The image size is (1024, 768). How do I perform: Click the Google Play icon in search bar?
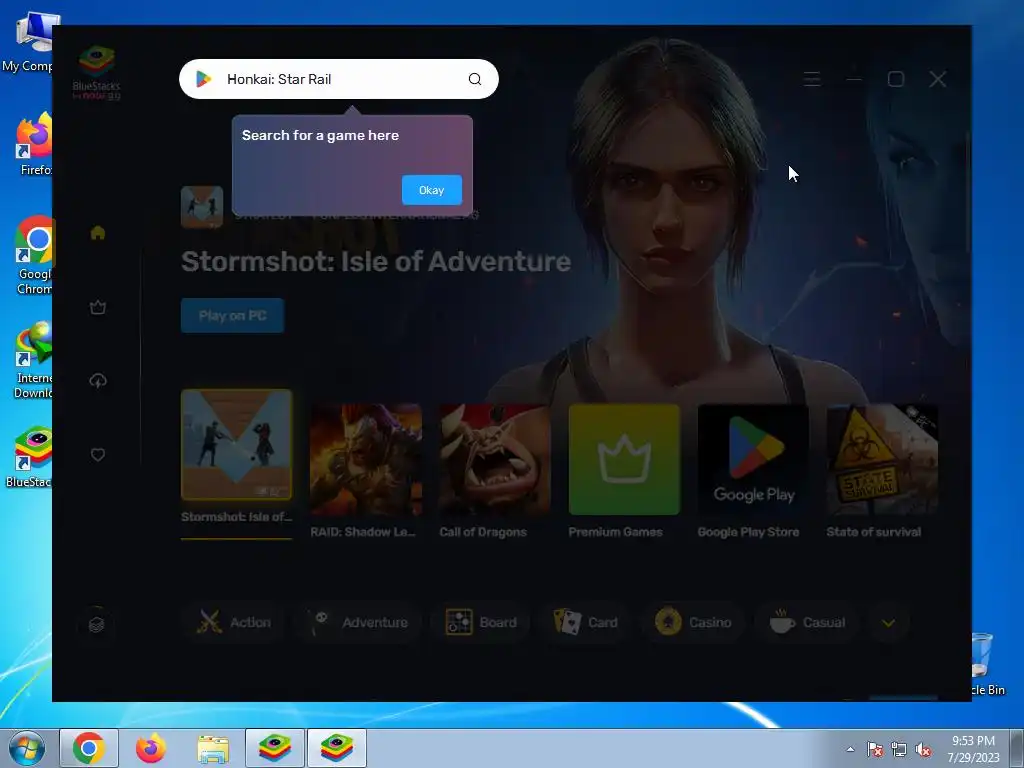coord(203,79)
